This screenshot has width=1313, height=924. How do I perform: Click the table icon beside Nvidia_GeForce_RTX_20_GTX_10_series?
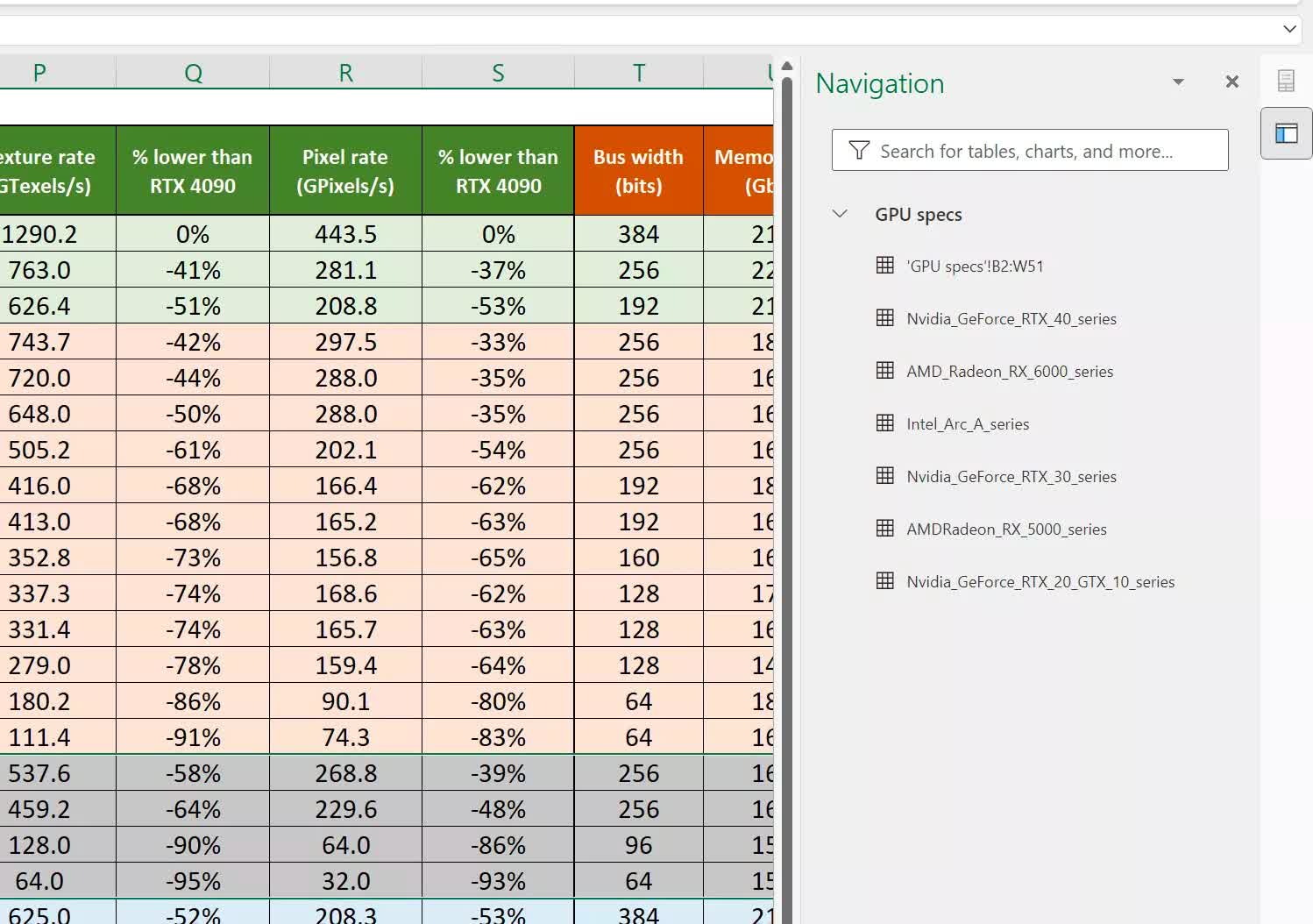[x=885, y=581]
